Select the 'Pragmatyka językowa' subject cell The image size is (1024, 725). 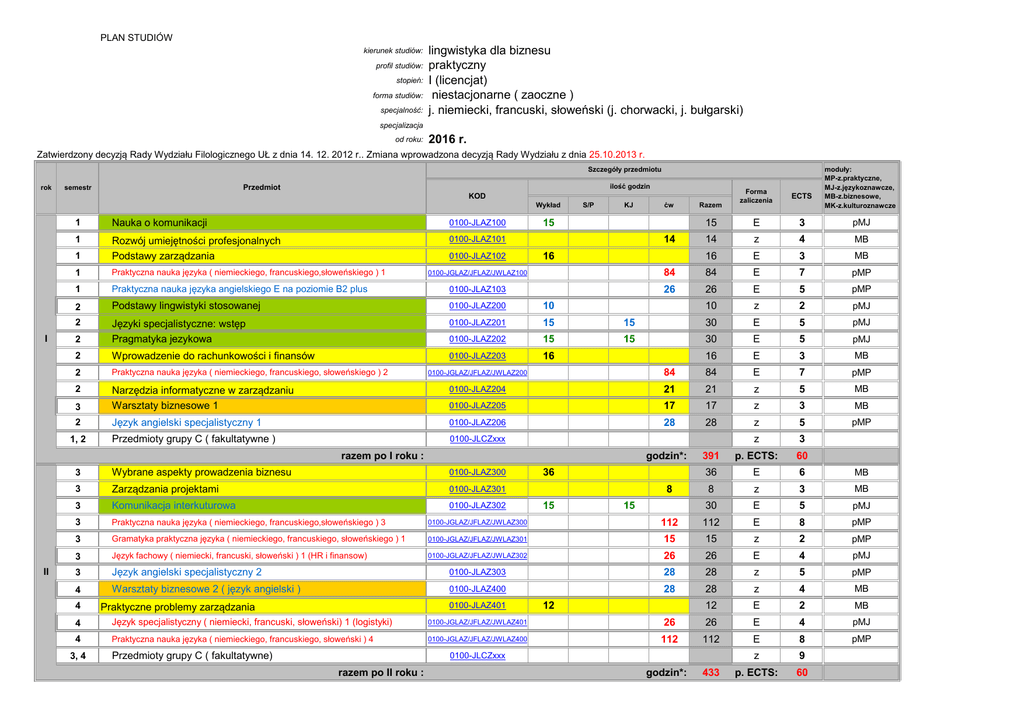point(161,339)
